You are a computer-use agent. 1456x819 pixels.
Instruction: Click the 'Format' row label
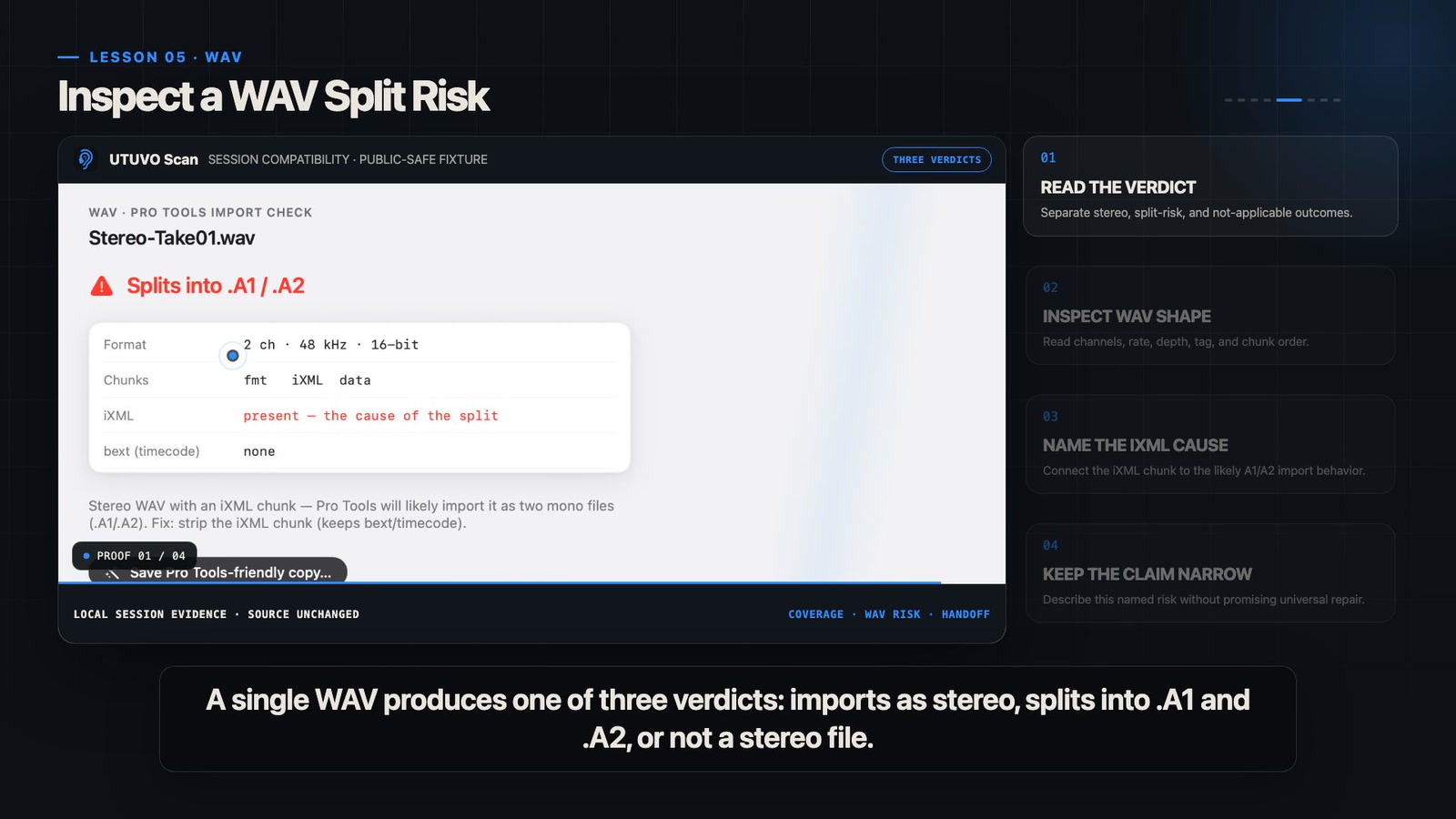point(125,345)
